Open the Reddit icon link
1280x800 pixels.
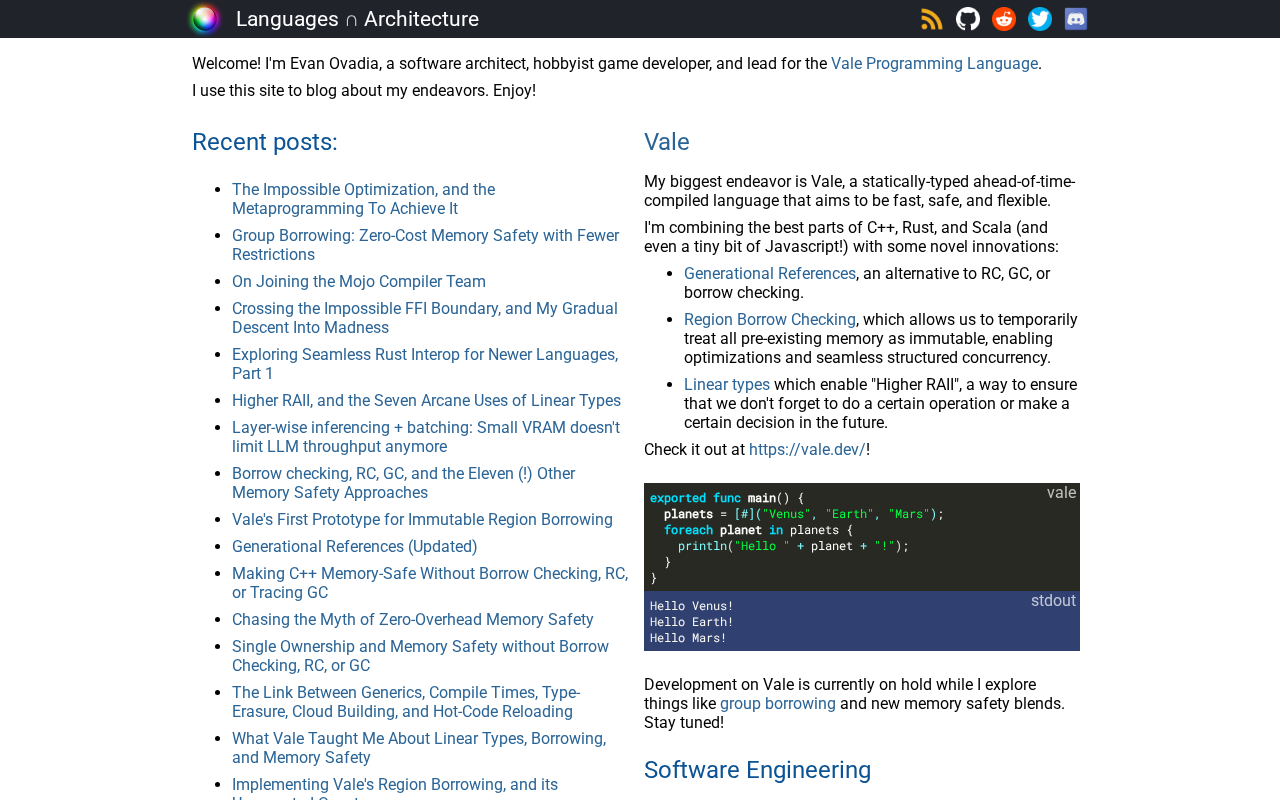[1004, 19]
